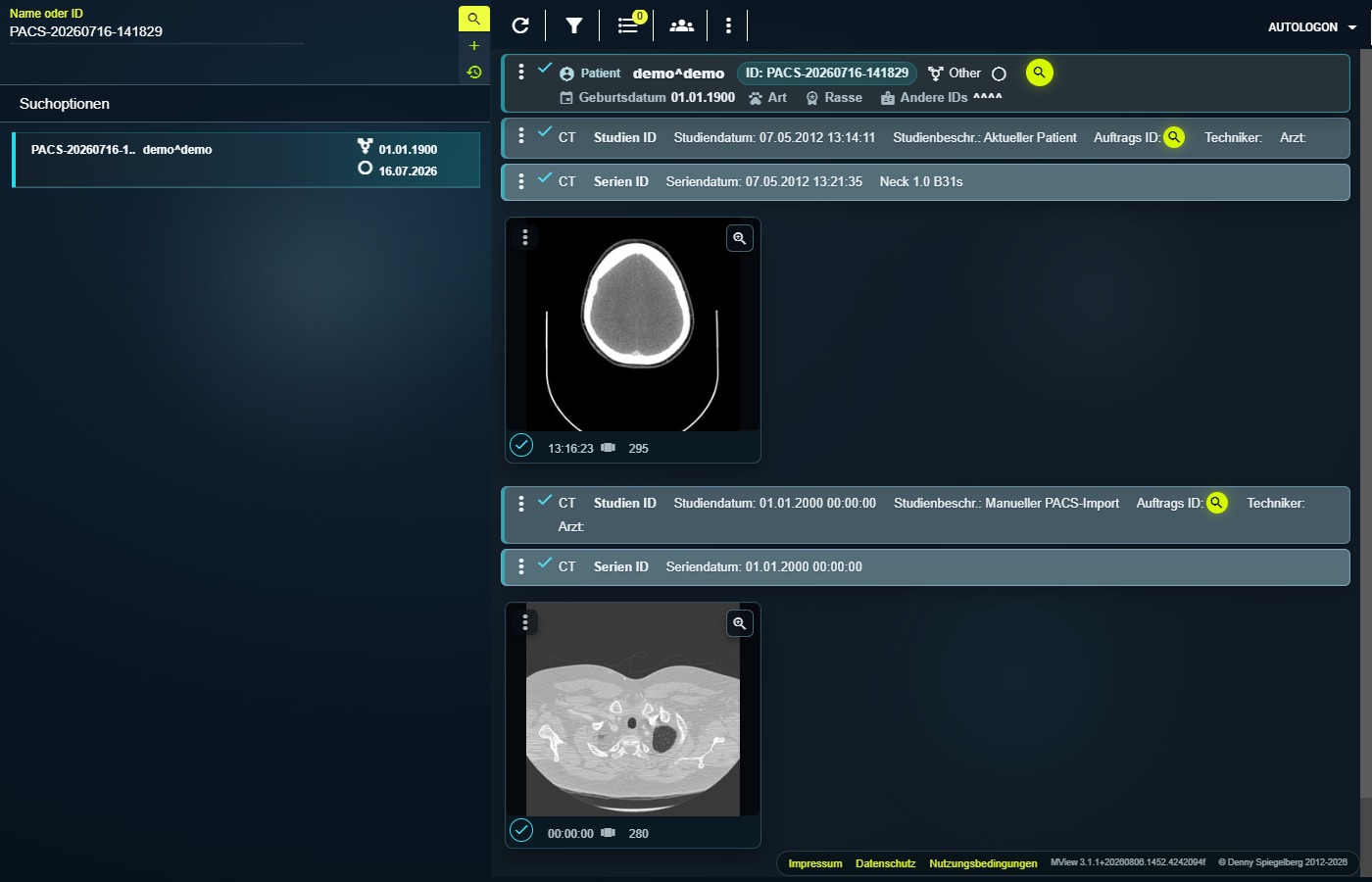Image resolution: width=1372 pixels, height=882 pixels.
Task: Click the paw icon next to Art
Action: tap(756, 98)
